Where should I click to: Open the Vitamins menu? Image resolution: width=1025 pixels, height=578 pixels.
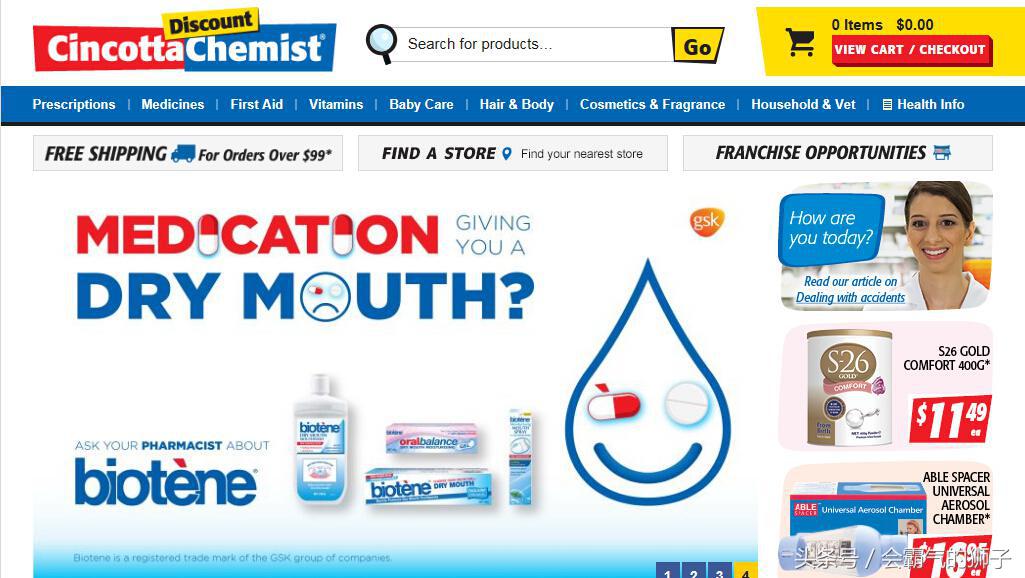pyautogui.click(x=336, y=105)
